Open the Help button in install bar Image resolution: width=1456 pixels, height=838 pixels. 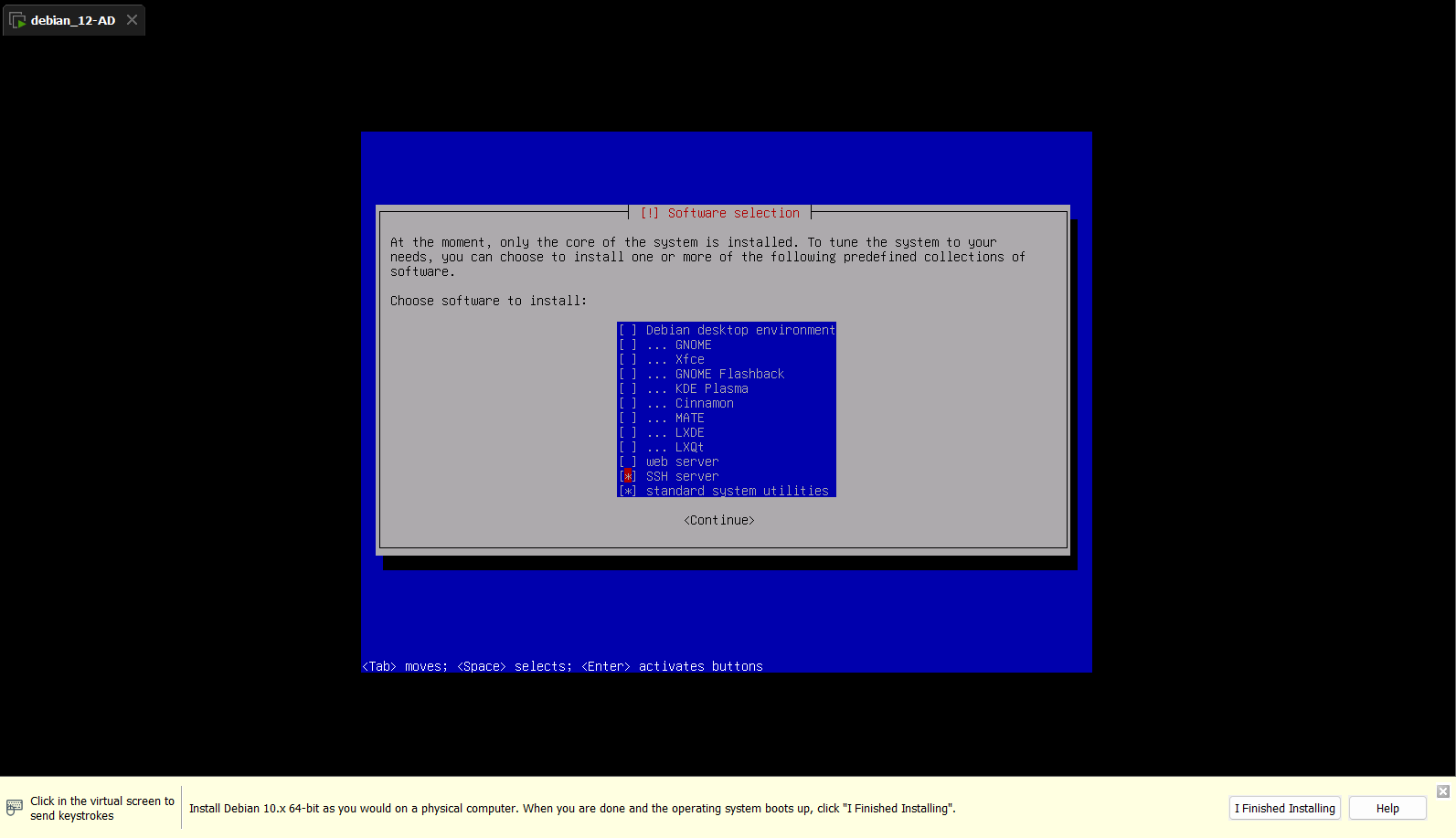[x=1387, y=808]
